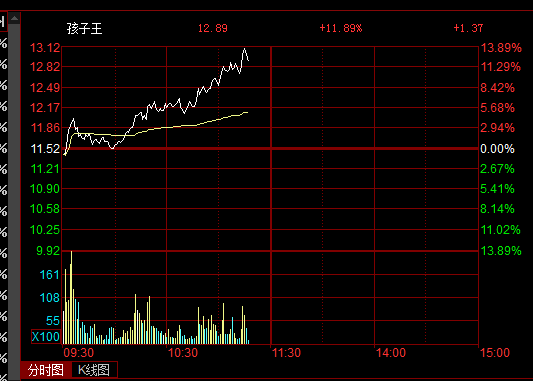Click the price change +1.37

coord(468,28)
